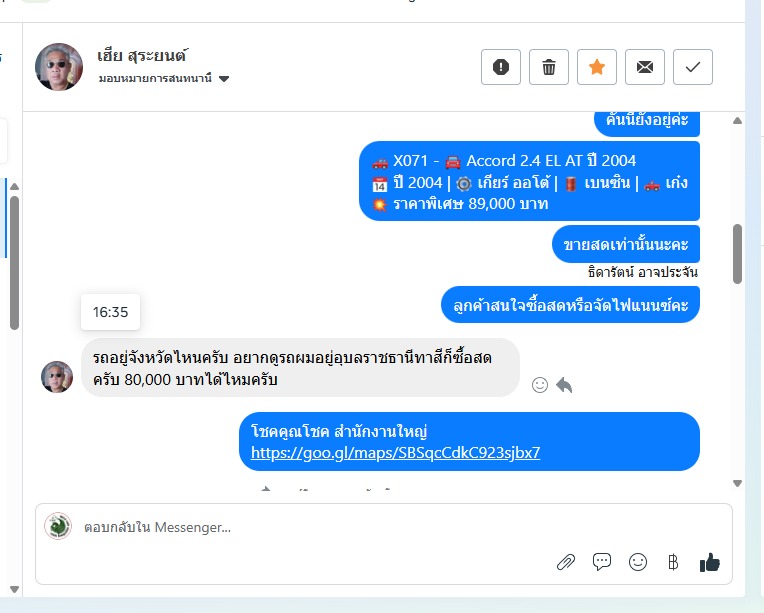The width and height of the screenshot is (764, 613).
Task: Click the page avatar in reply box
Action: click(58, 526)
